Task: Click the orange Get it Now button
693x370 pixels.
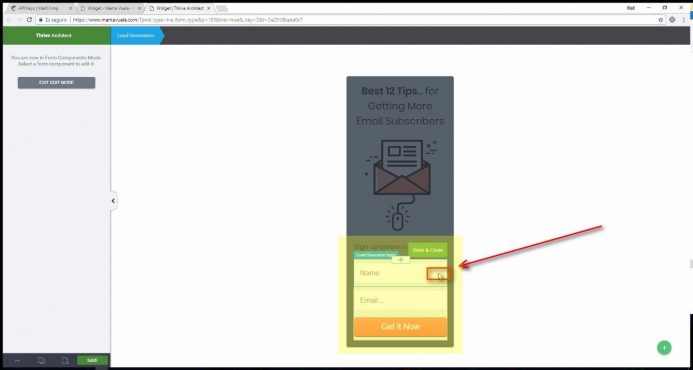Action: point(400,327)
